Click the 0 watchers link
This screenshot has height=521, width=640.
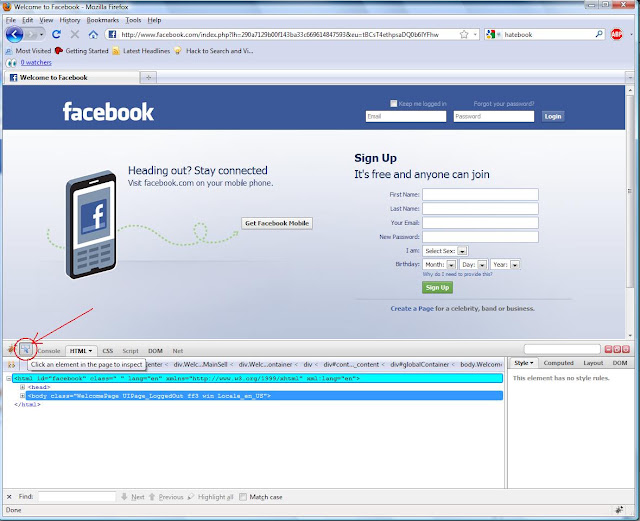tap(36, 62)
